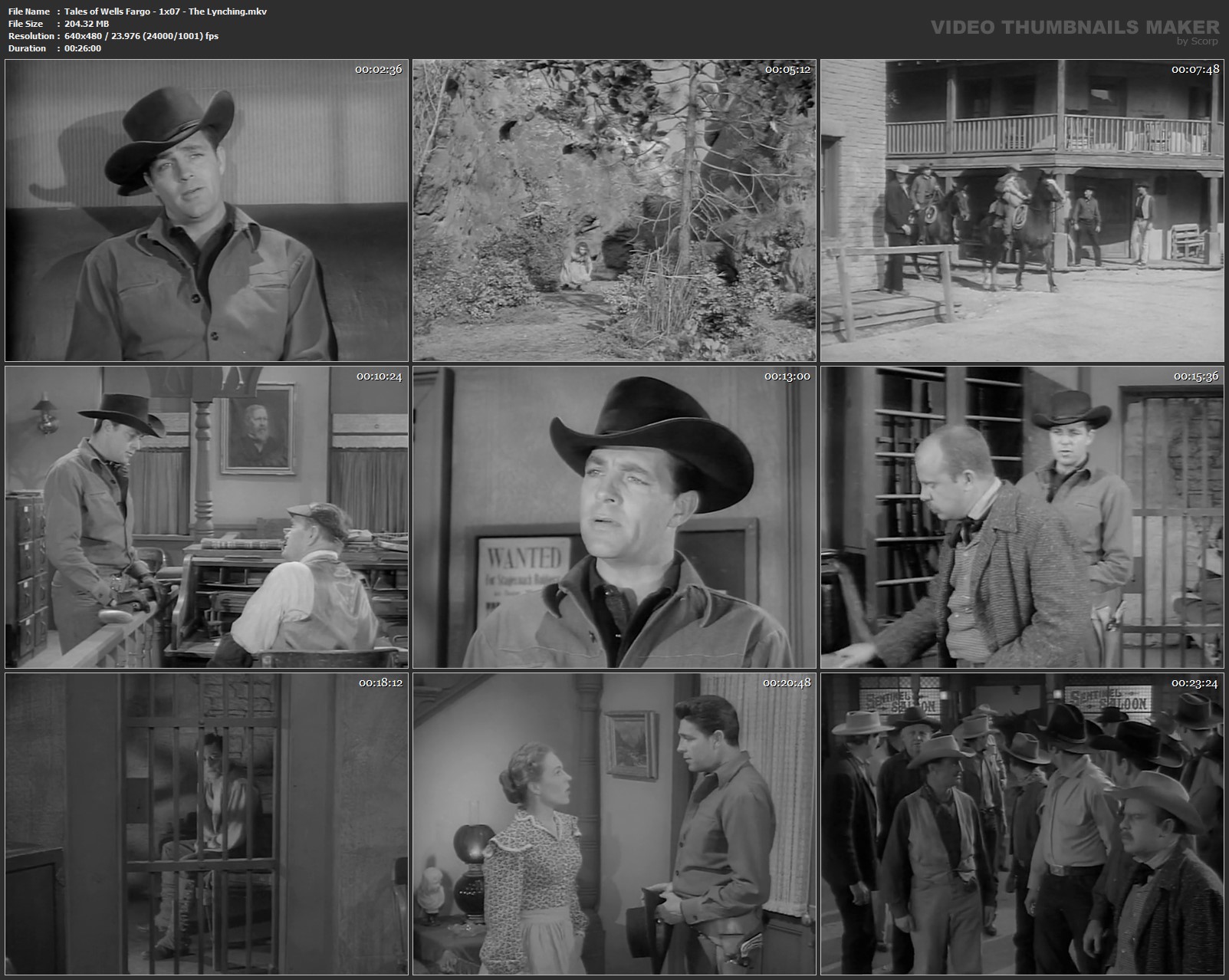Click the Resolution label
1229x980 pixels.
coord(31,36)
